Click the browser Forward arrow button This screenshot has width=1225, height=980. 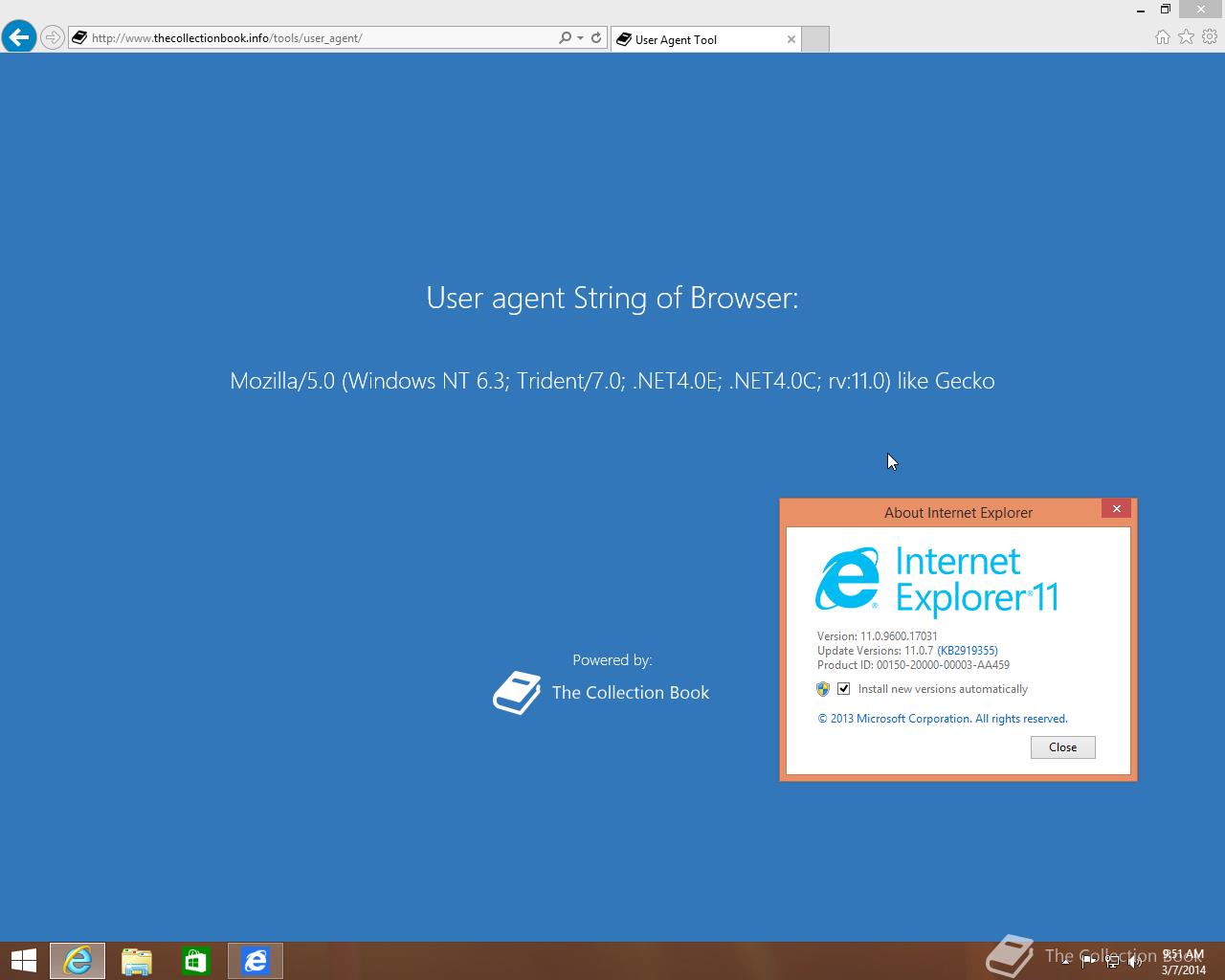[x=53, y=38]
